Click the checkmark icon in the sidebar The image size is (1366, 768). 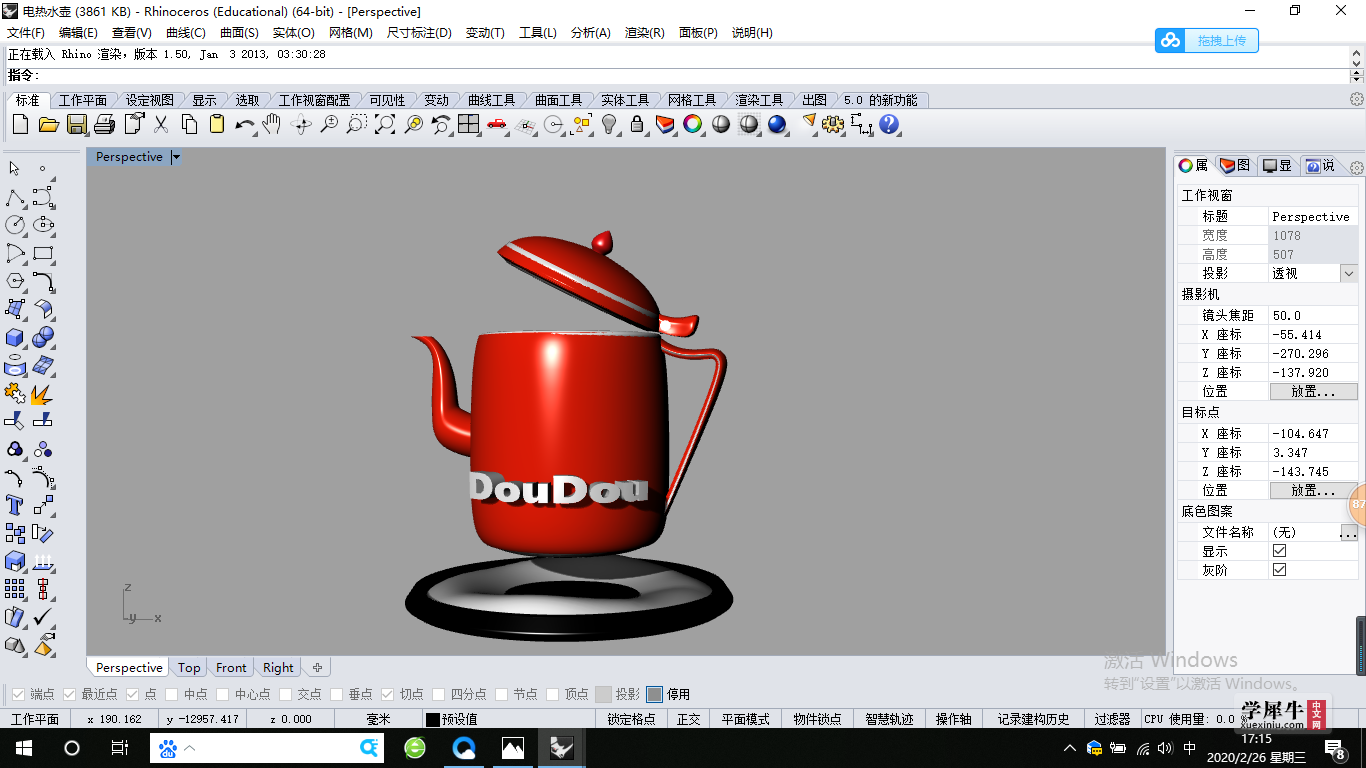(x=43, y=617)
